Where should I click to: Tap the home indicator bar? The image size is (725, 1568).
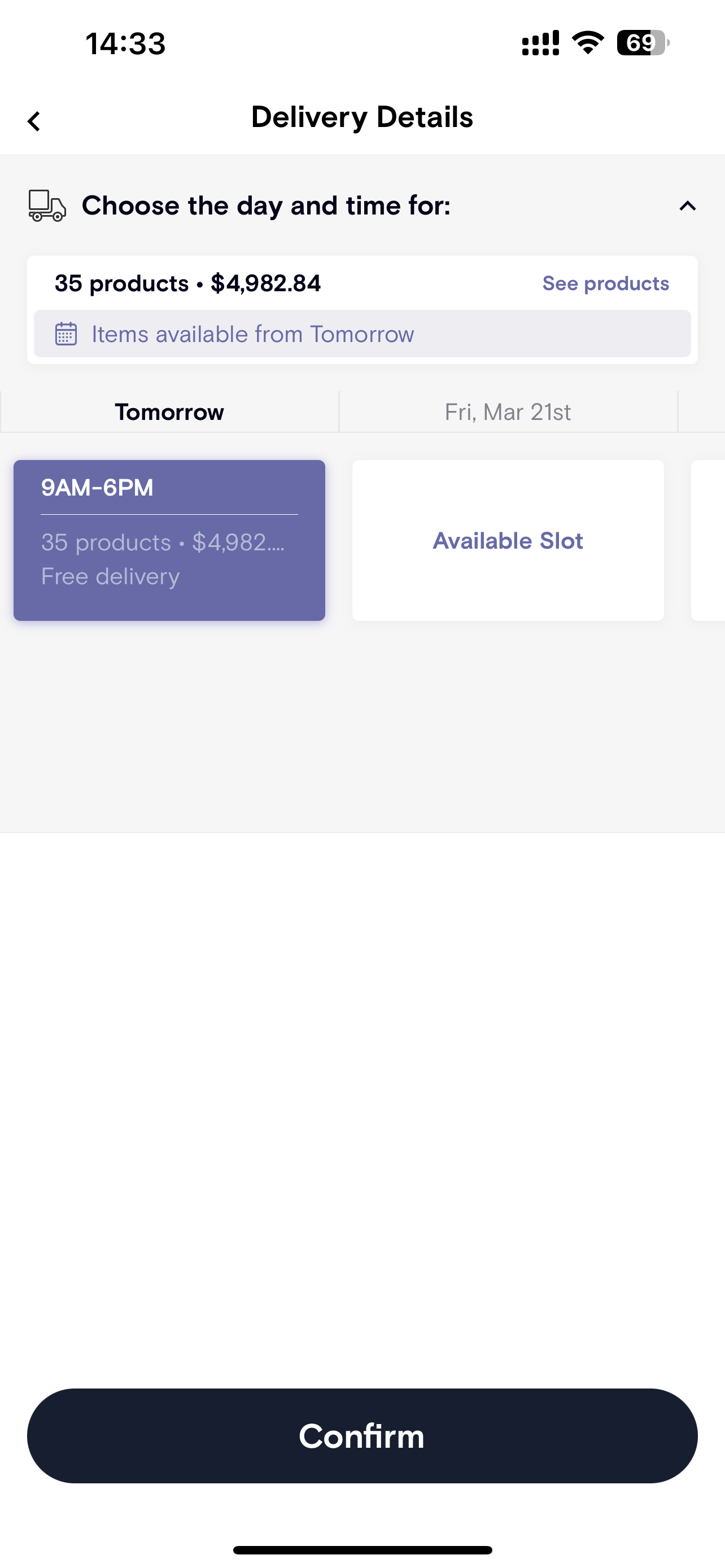(362, 1551)
